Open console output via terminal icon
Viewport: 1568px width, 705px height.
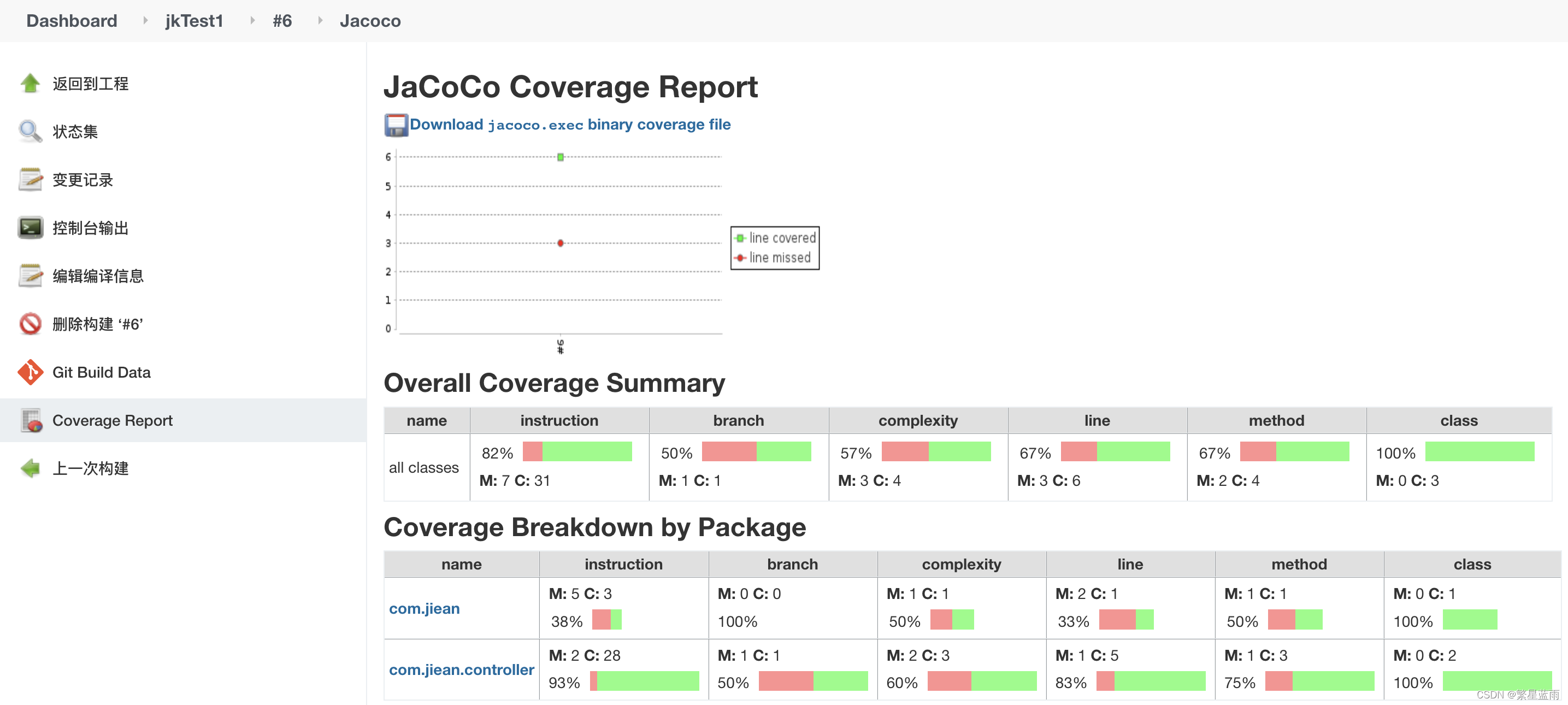[x=30, y=228]
